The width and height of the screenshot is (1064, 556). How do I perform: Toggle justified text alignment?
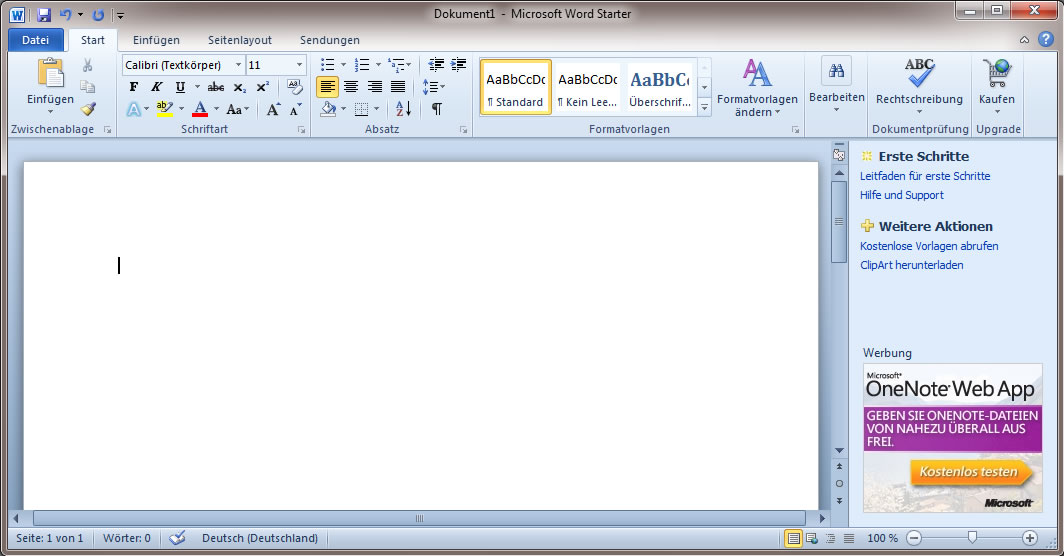[398, 87]
